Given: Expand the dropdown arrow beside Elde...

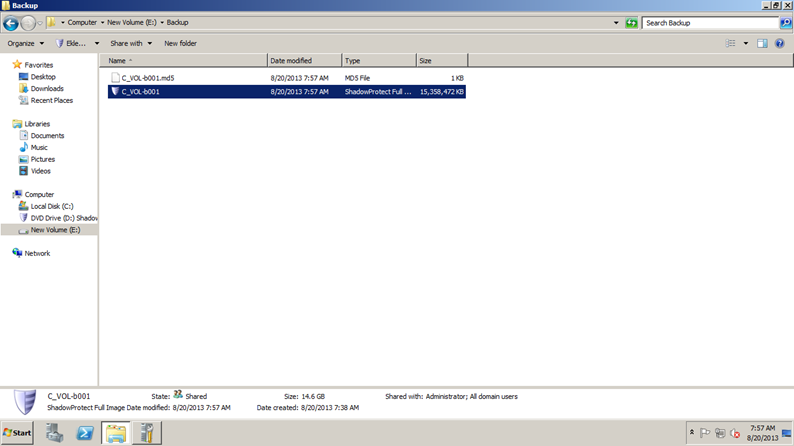Looking at the screenshot, I should [x=97, y=44].
